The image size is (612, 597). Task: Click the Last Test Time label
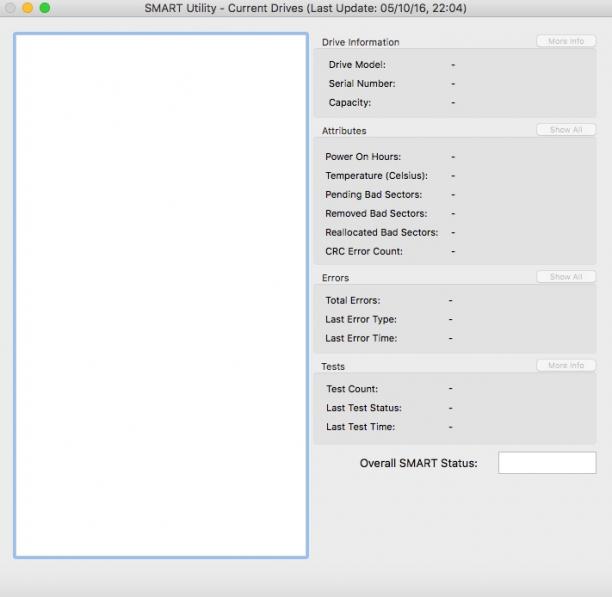coord(361,427)
